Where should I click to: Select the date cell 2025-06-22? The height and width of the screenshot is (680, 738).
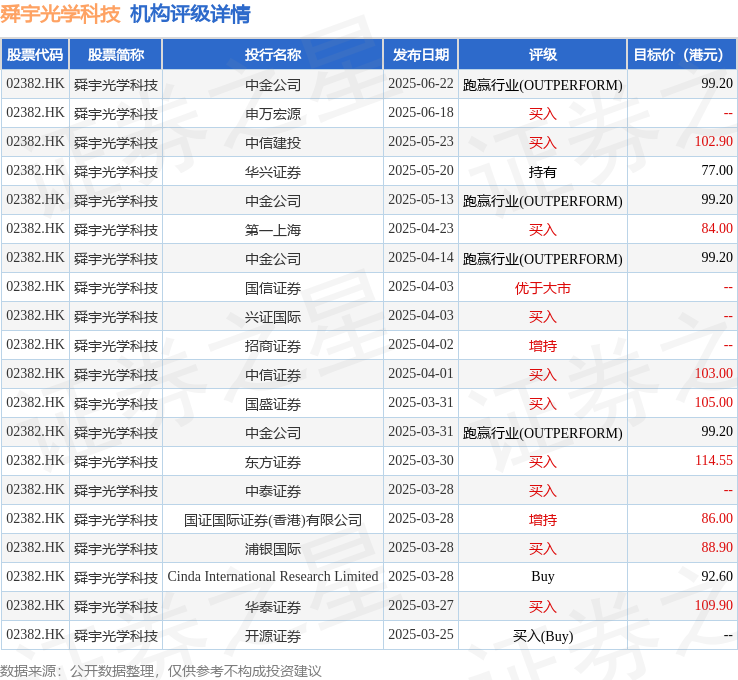tap(421, 84)
